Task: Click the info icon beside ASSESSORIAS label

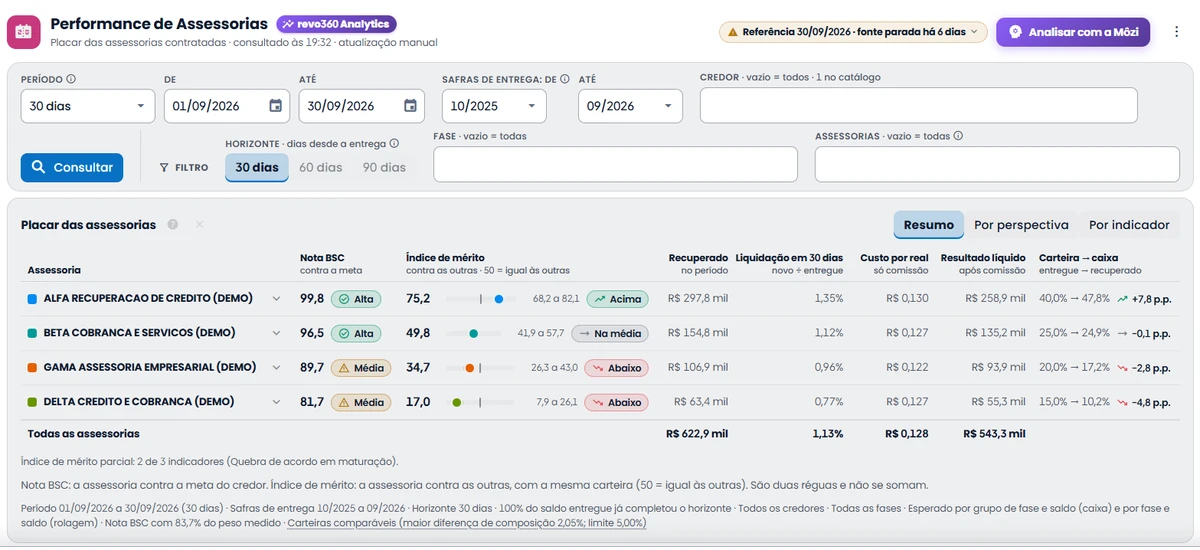Action: 958,136
